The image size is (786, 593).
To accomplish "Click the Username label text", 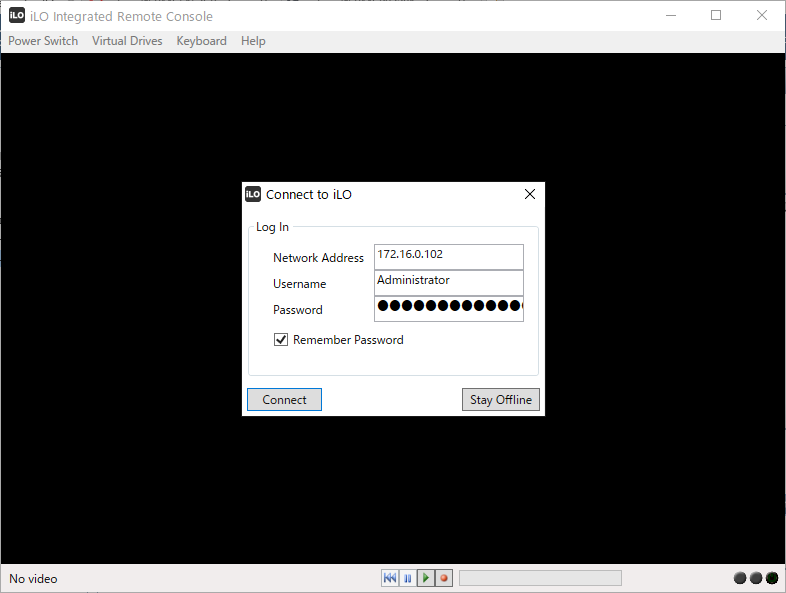I will (300, 284).
